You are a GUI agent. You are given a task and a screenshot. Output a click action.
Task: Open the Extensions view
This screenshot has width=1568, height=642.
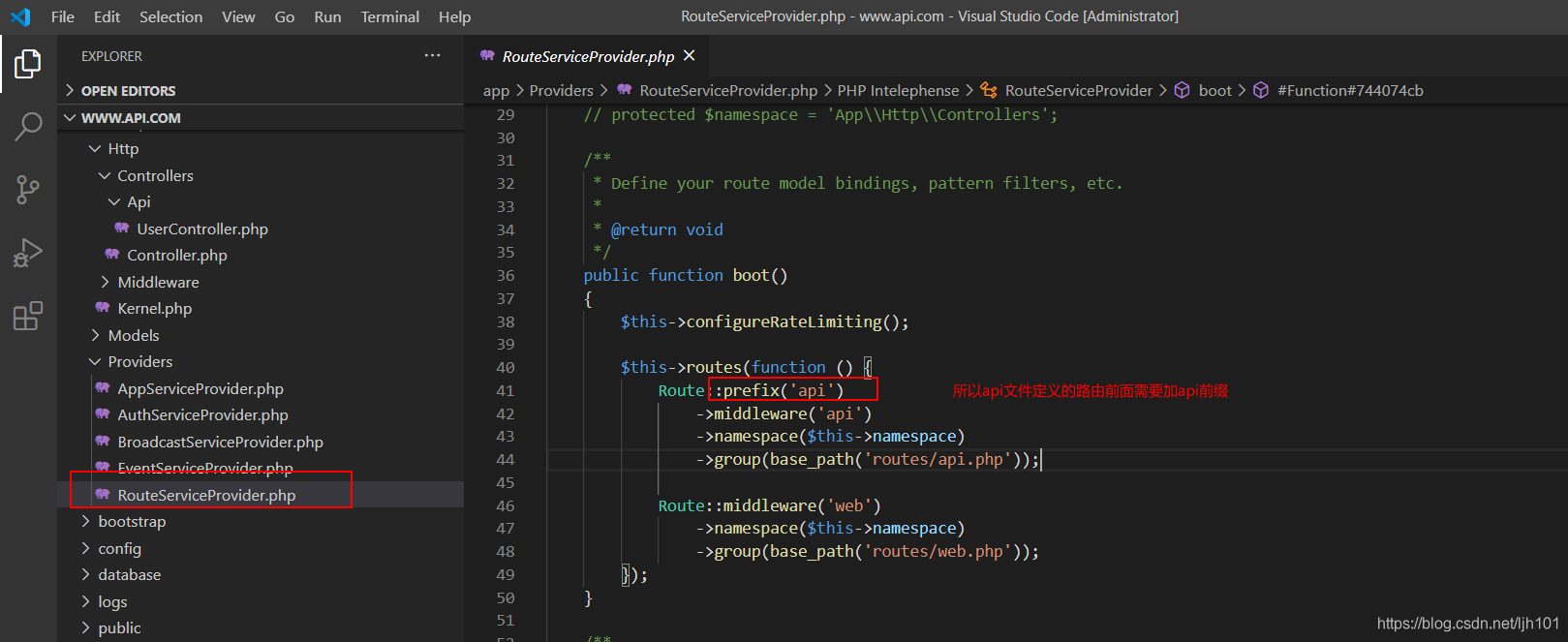(x=28, y=316)
